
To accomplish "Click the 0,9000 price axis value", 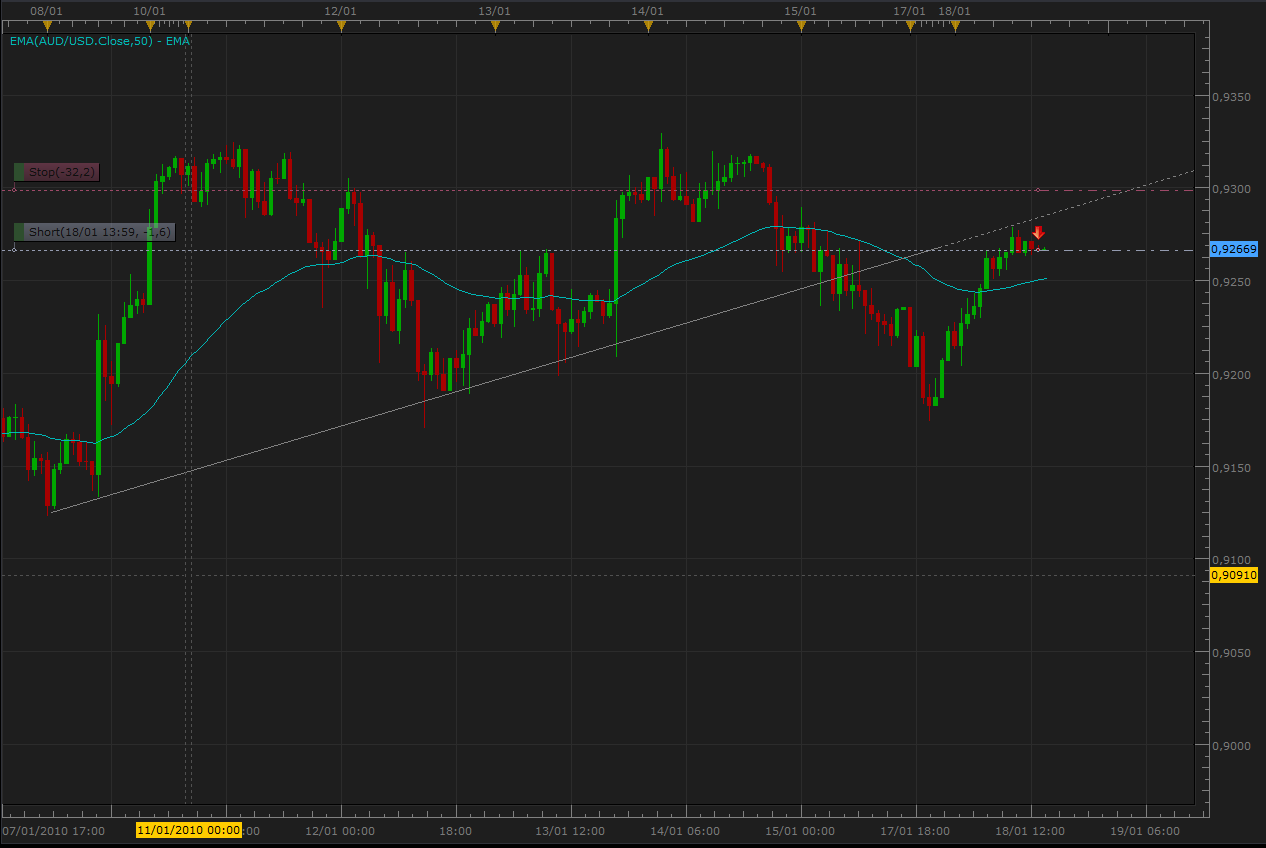I will 1231,746.
